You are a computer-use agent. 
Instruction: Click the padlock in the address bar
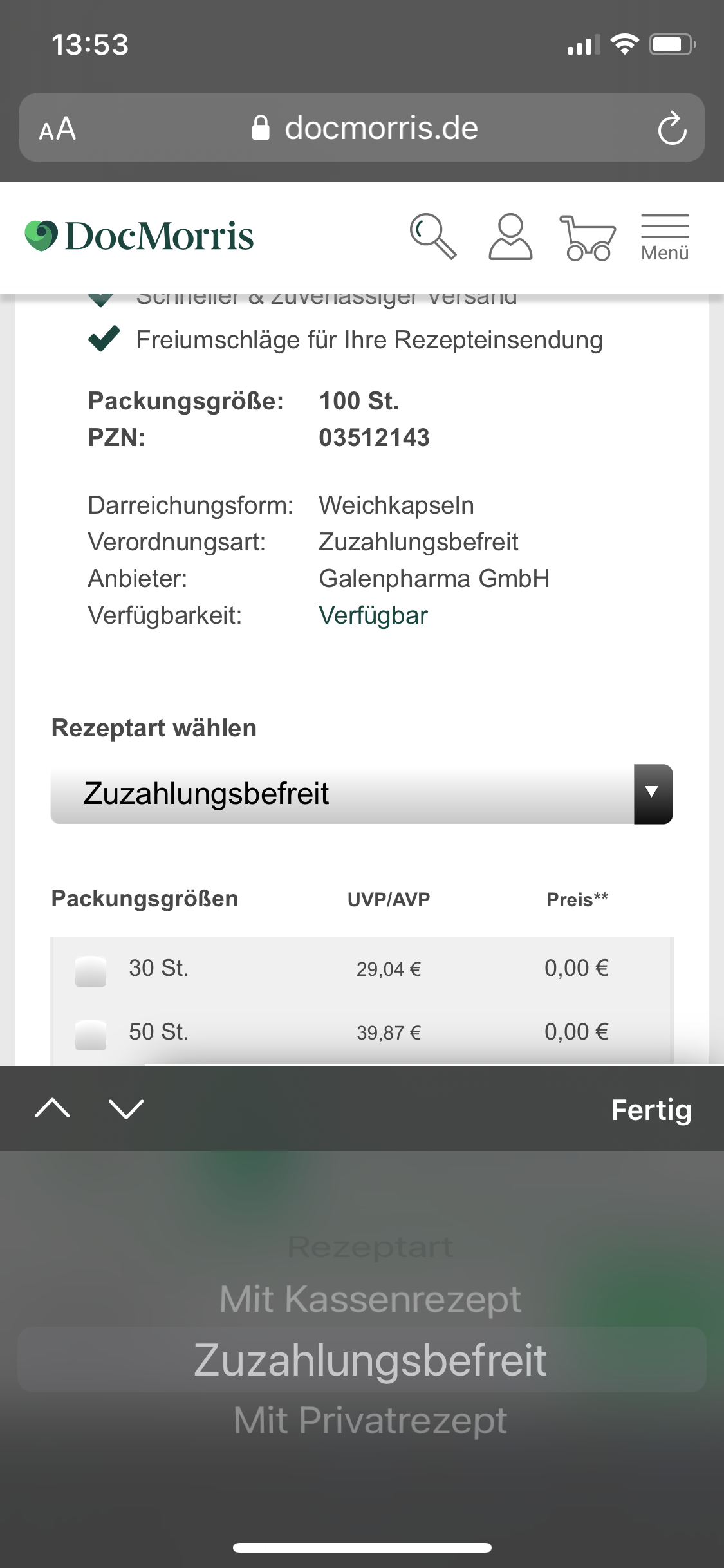coord(261,127)
